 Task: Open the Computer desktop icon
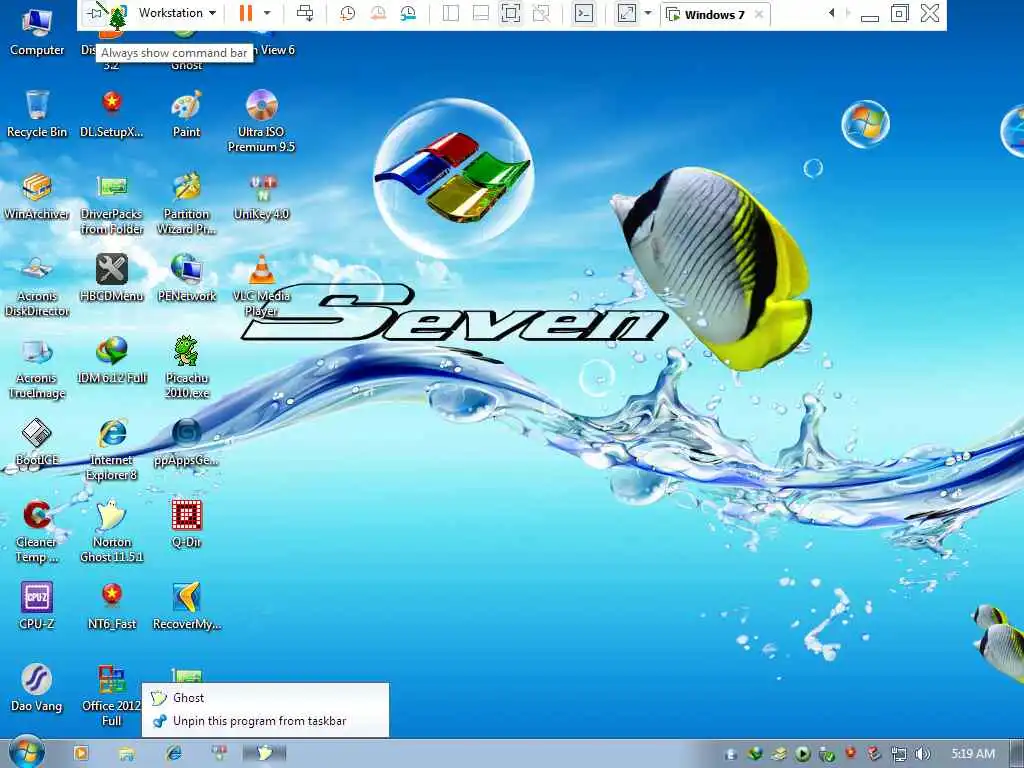click(37, 29)
